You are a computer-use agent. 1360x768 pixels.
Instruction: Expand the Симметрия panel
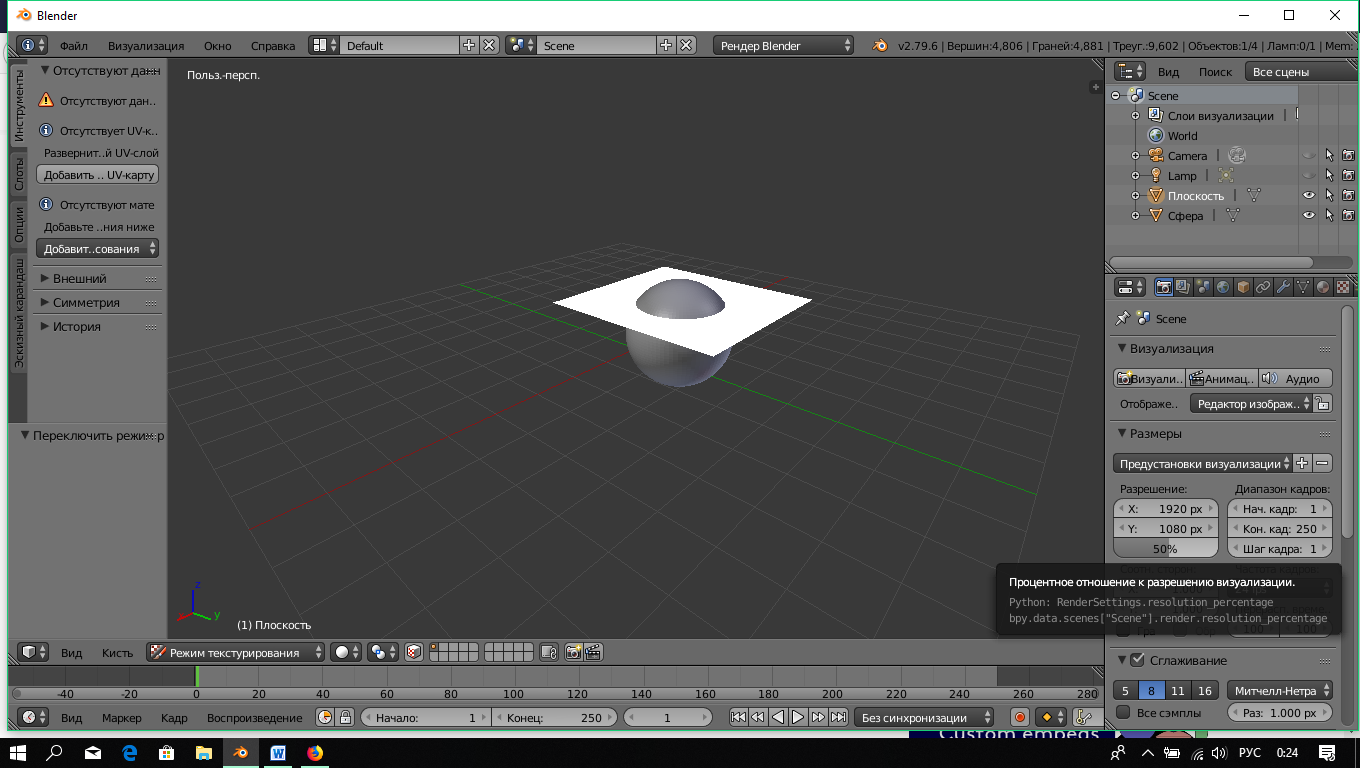pos(86,302)
